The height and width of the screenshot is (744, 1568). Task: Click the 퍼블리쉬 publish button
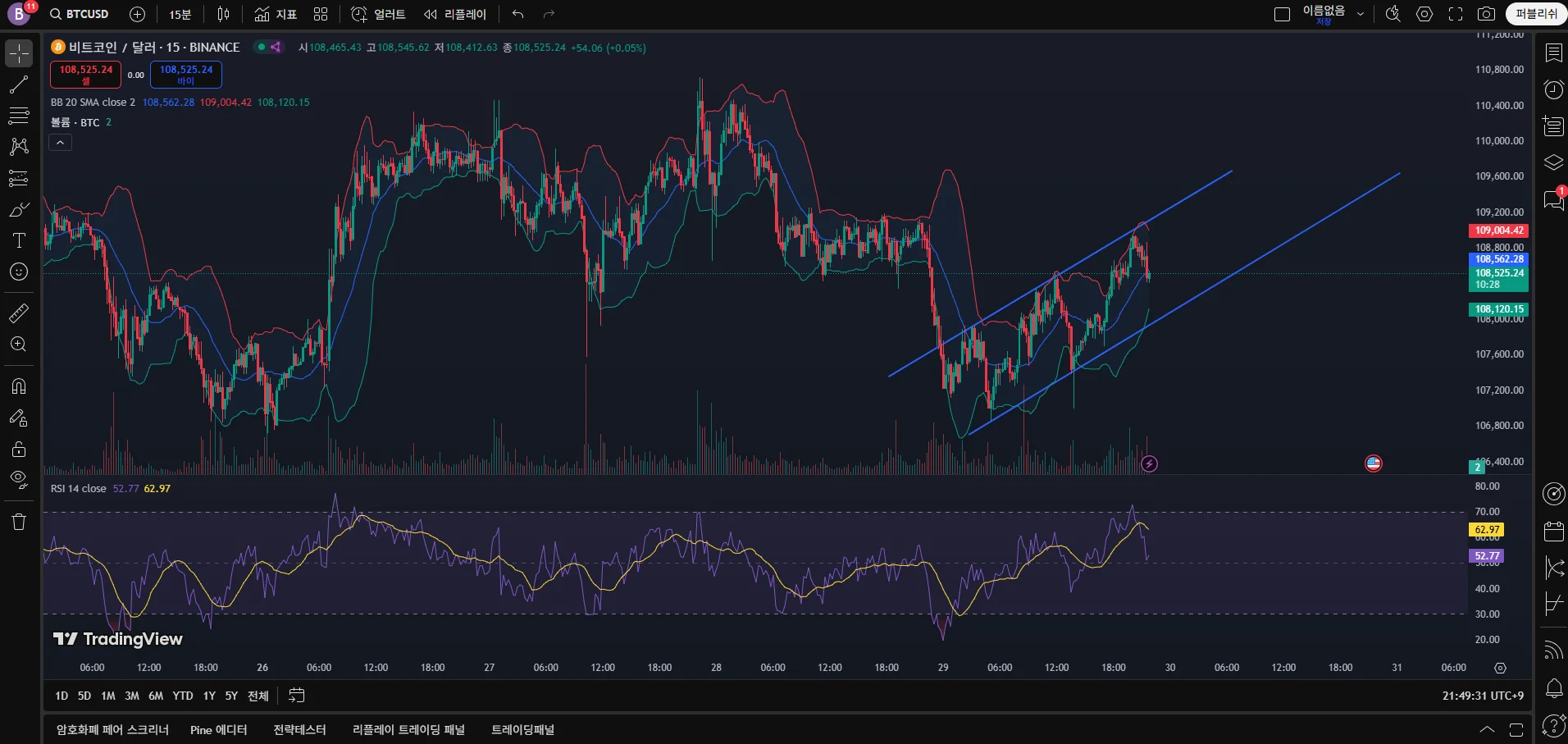click(x=1535, y=14)
